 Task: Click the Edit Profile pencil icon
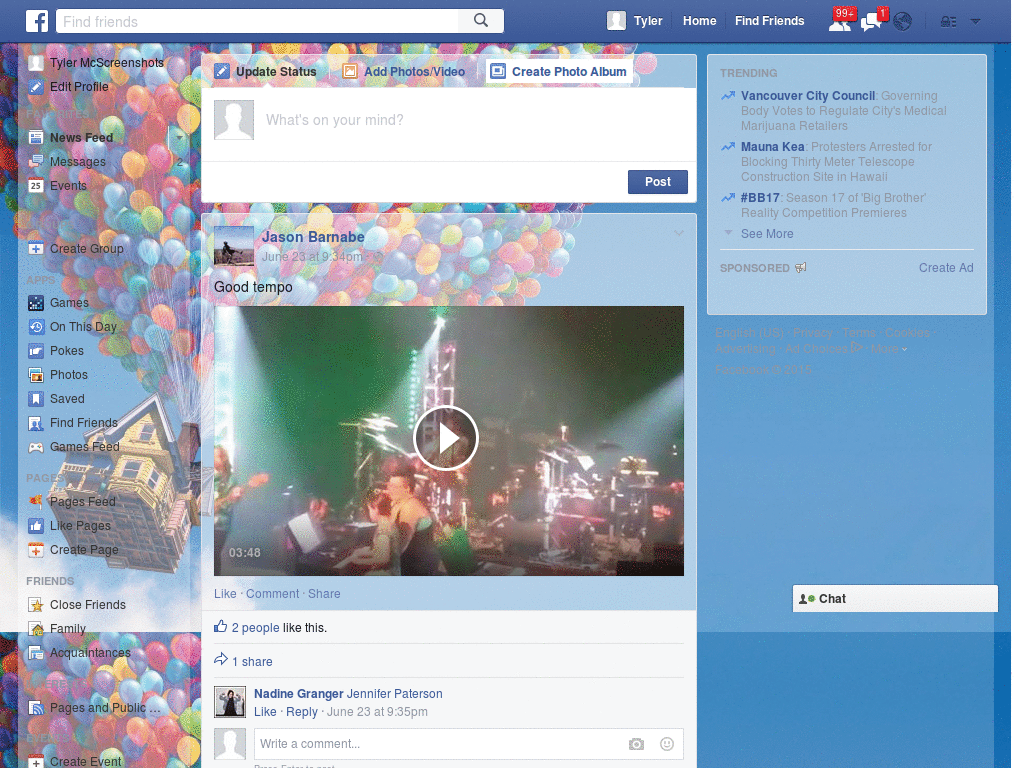[36, 87]
